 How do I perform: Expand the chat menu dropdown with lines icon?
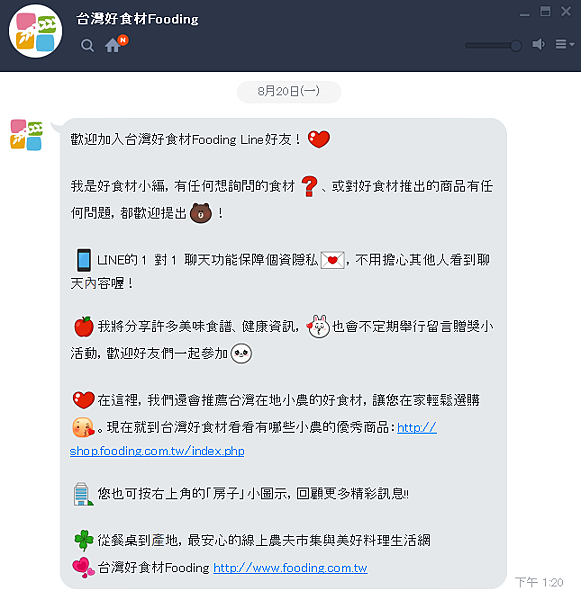[565, 44]
